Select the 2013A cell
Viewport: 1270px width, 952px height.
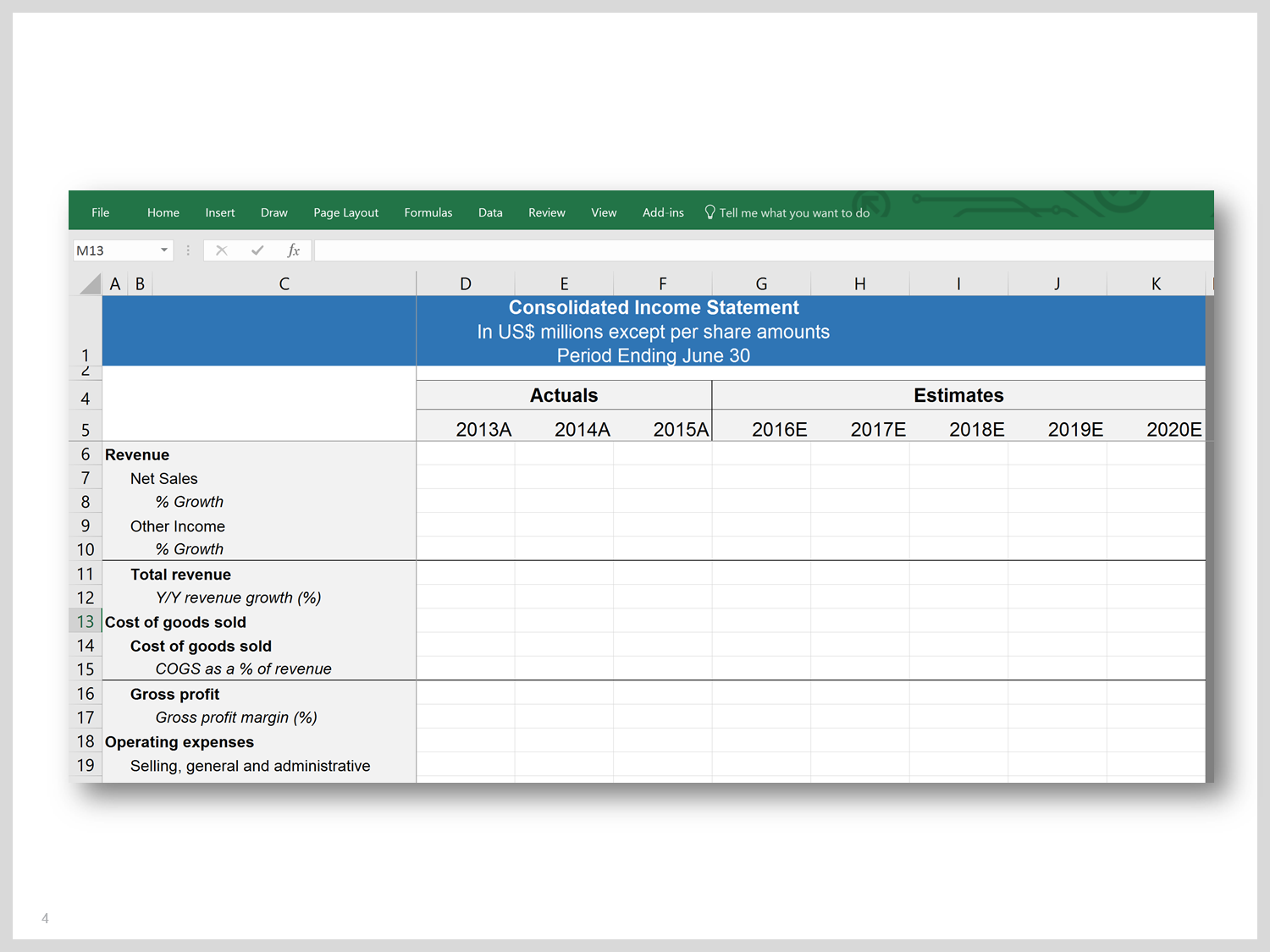click(466, 427)
